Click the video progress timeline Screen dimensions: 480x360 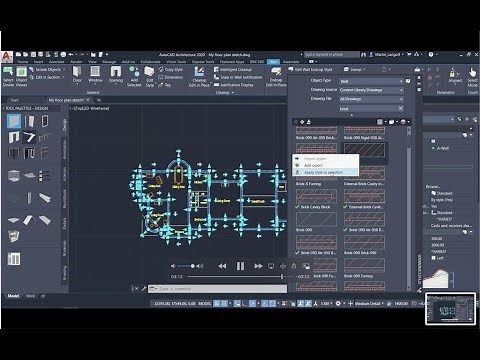(240, 276)
